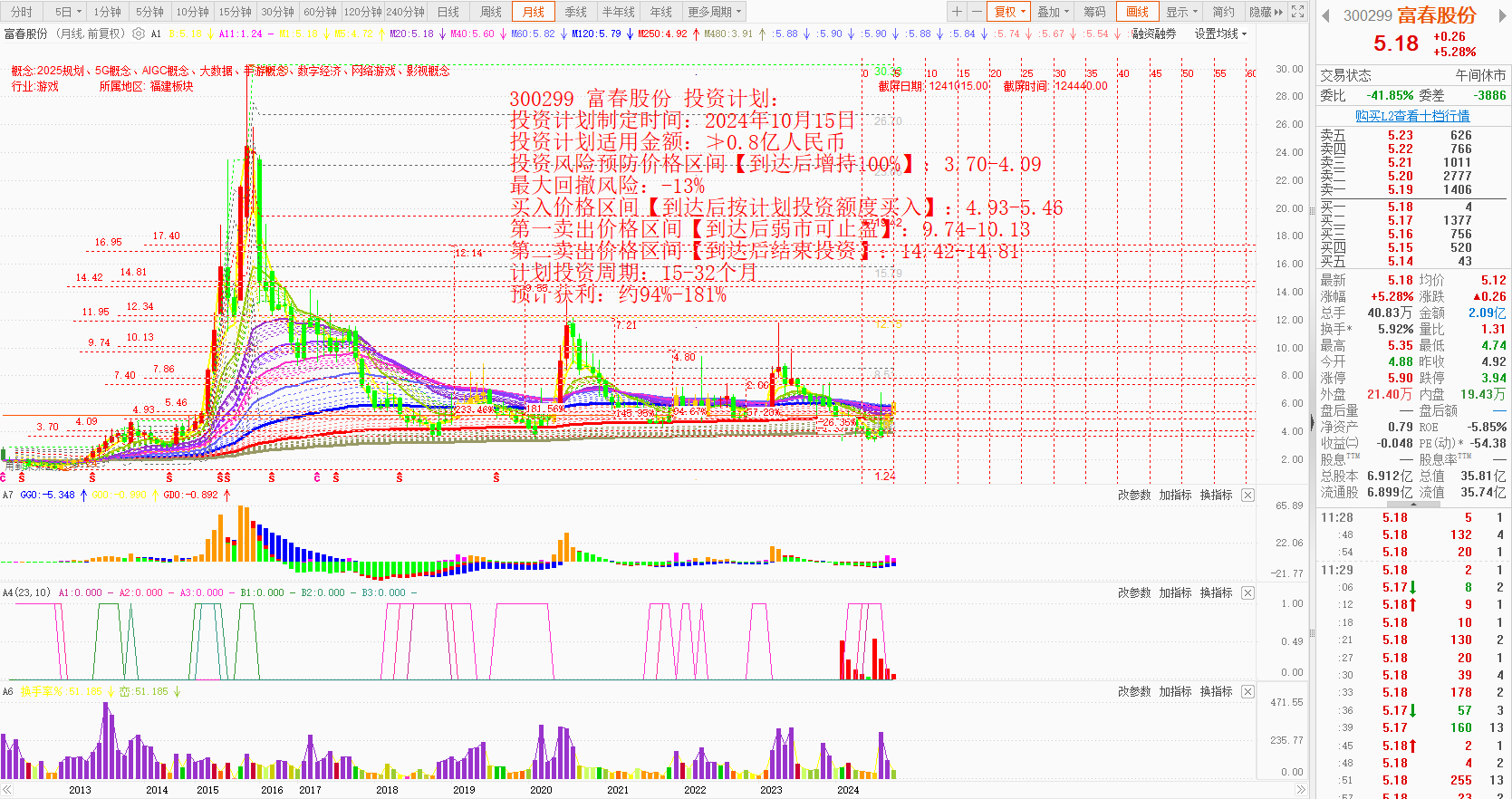
Task: Switch to 120分钟 chart tab
Action: coord(362,12)
